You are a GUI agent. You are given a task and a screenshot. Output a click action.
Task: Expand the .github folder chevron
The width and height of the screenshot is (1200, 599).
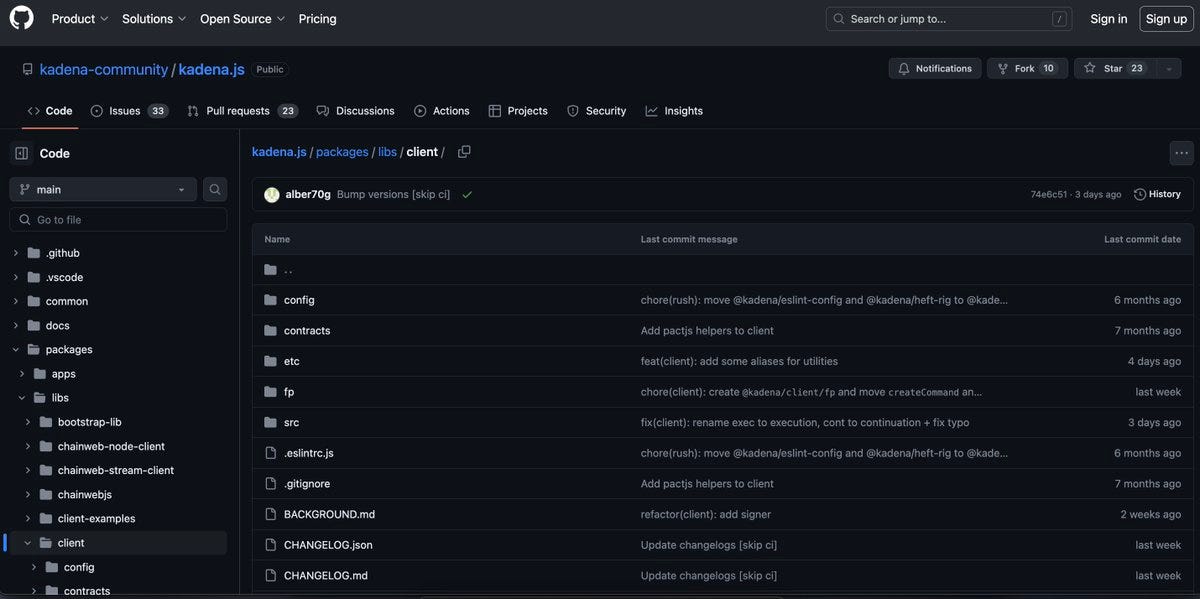16,253
